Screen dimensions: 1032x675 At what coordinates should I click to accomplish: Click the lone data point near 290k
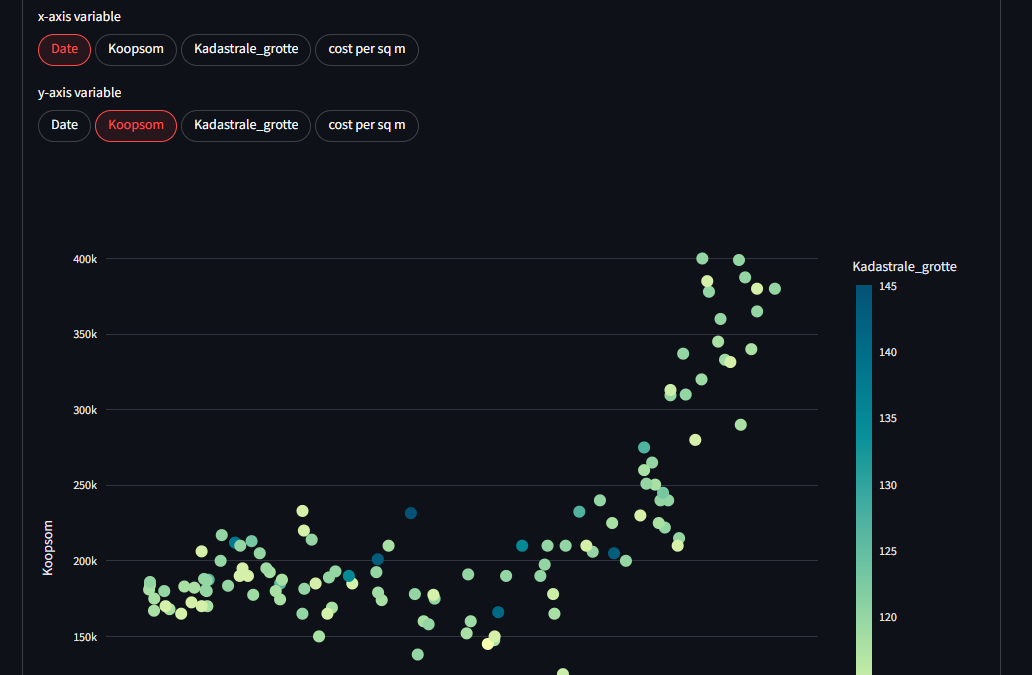click(x=741, y=425)
